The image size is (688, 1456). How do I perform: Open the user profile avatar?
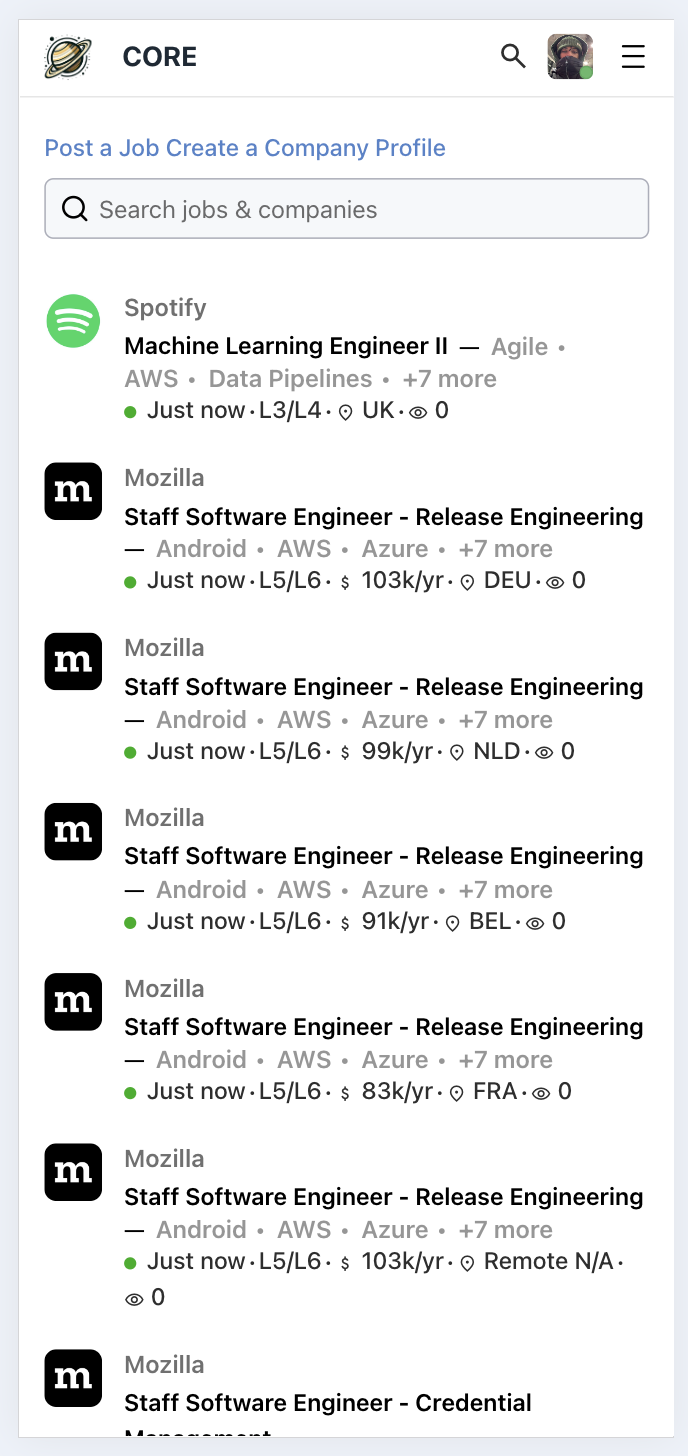[x=570, y=57]
